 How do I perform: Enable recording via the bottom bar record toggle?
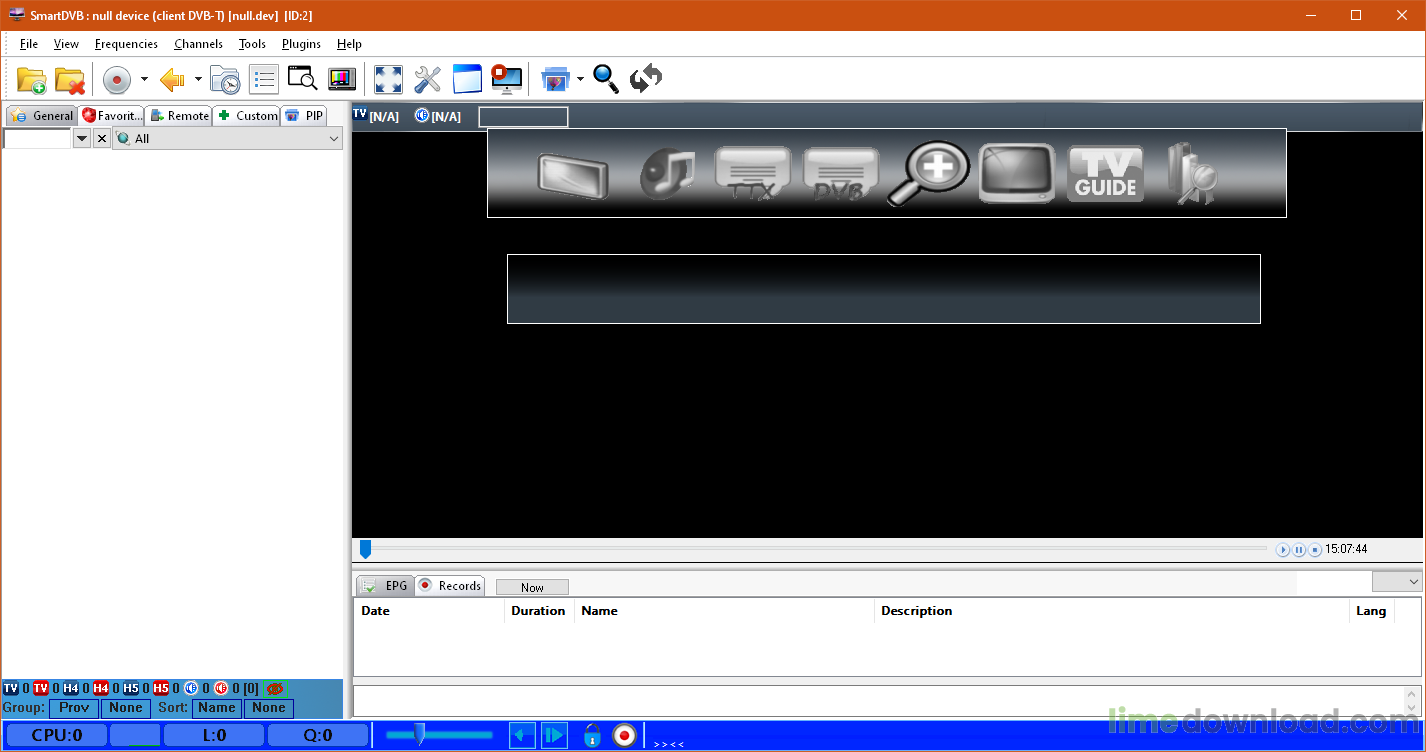624,735
